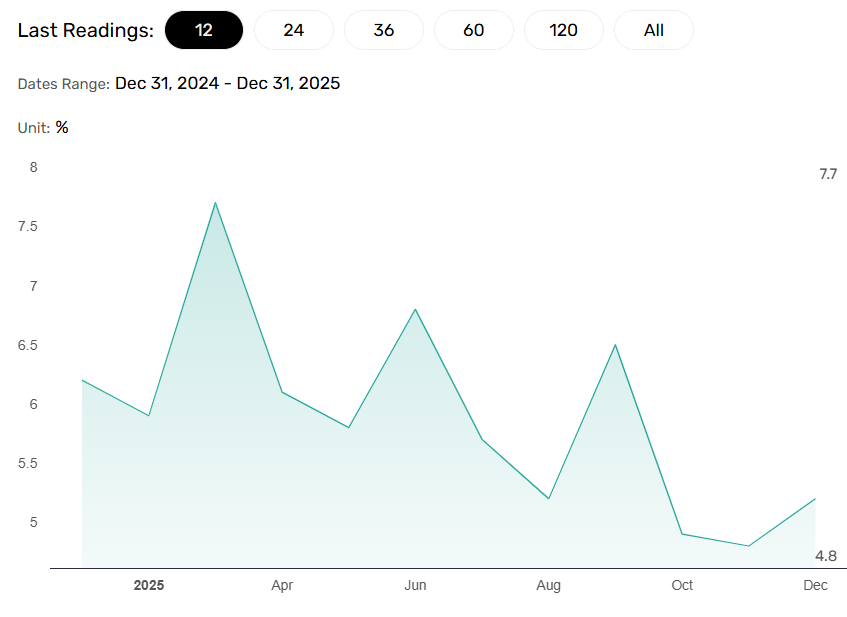
Task: Click the 7.7 maximum label on chart
Action: point(828,174)
